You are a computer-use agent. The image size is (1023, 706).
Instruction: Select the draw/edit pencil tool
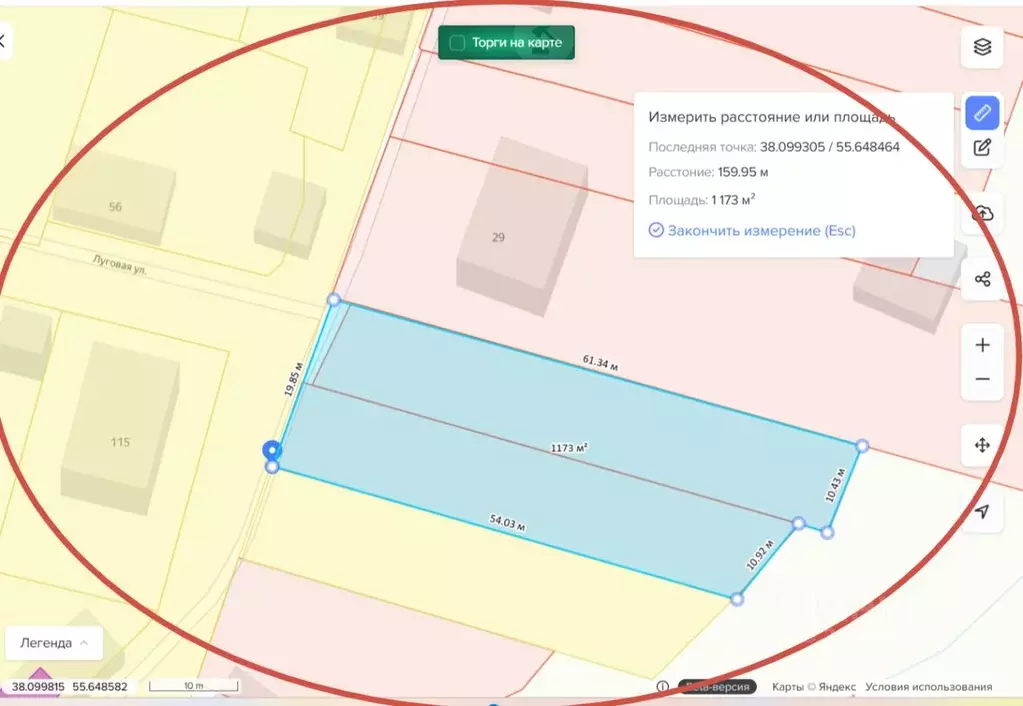point(982,148)
